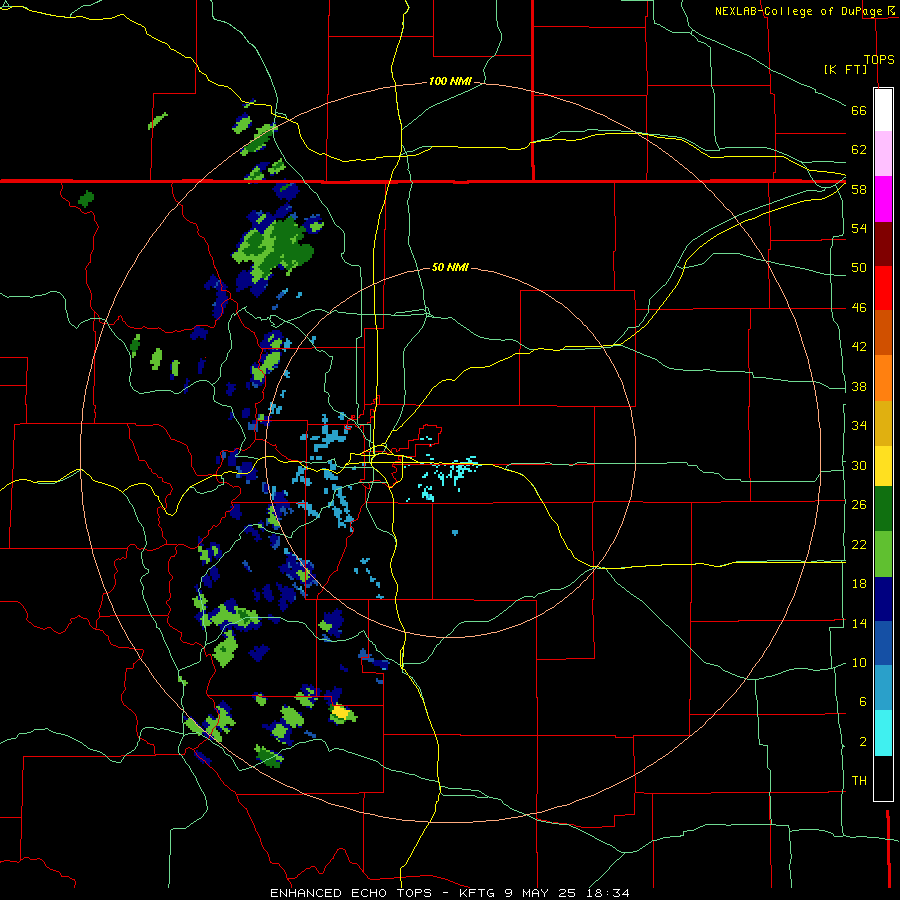Screen dimensions: 900x900
Task: Click the 62 legend value
Action: coord(859,149)
